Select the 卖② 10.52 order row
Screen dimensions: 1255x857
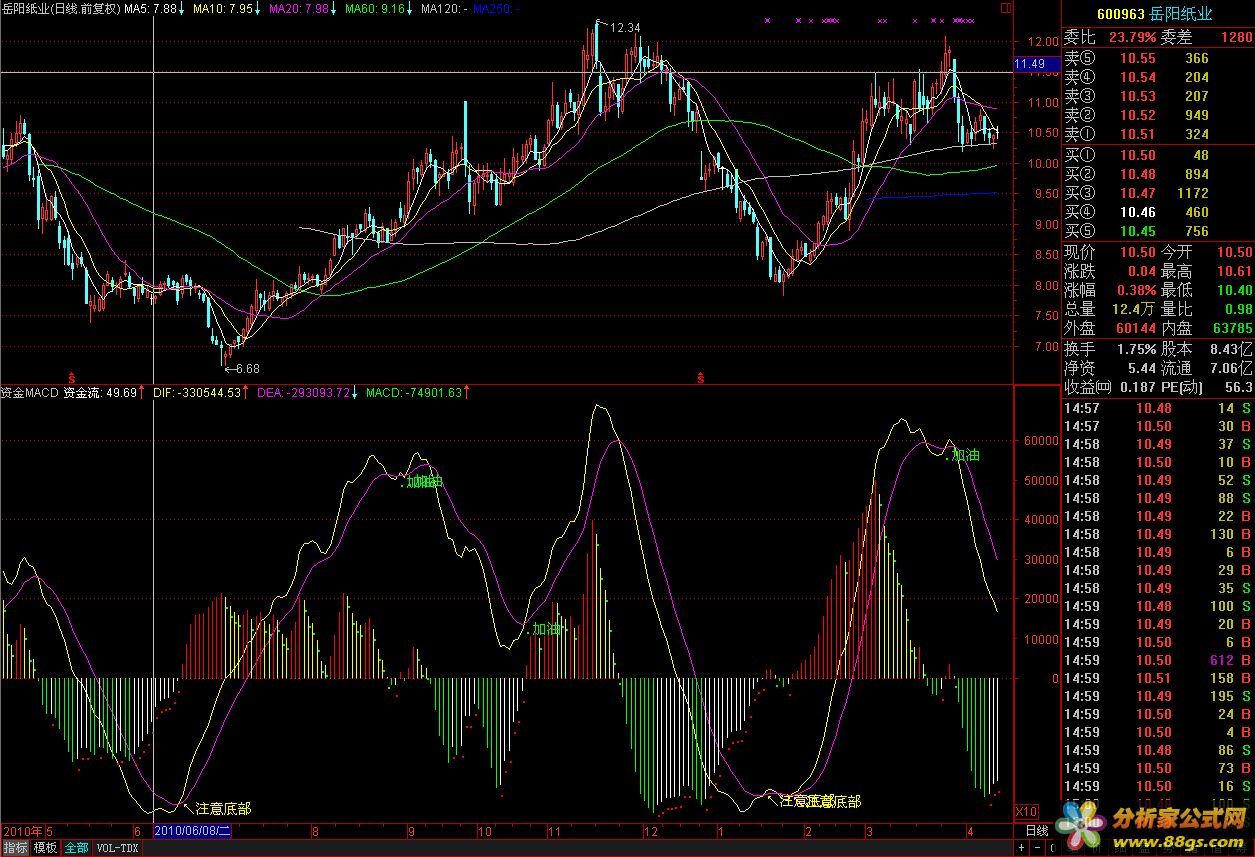click(1157, 115)
